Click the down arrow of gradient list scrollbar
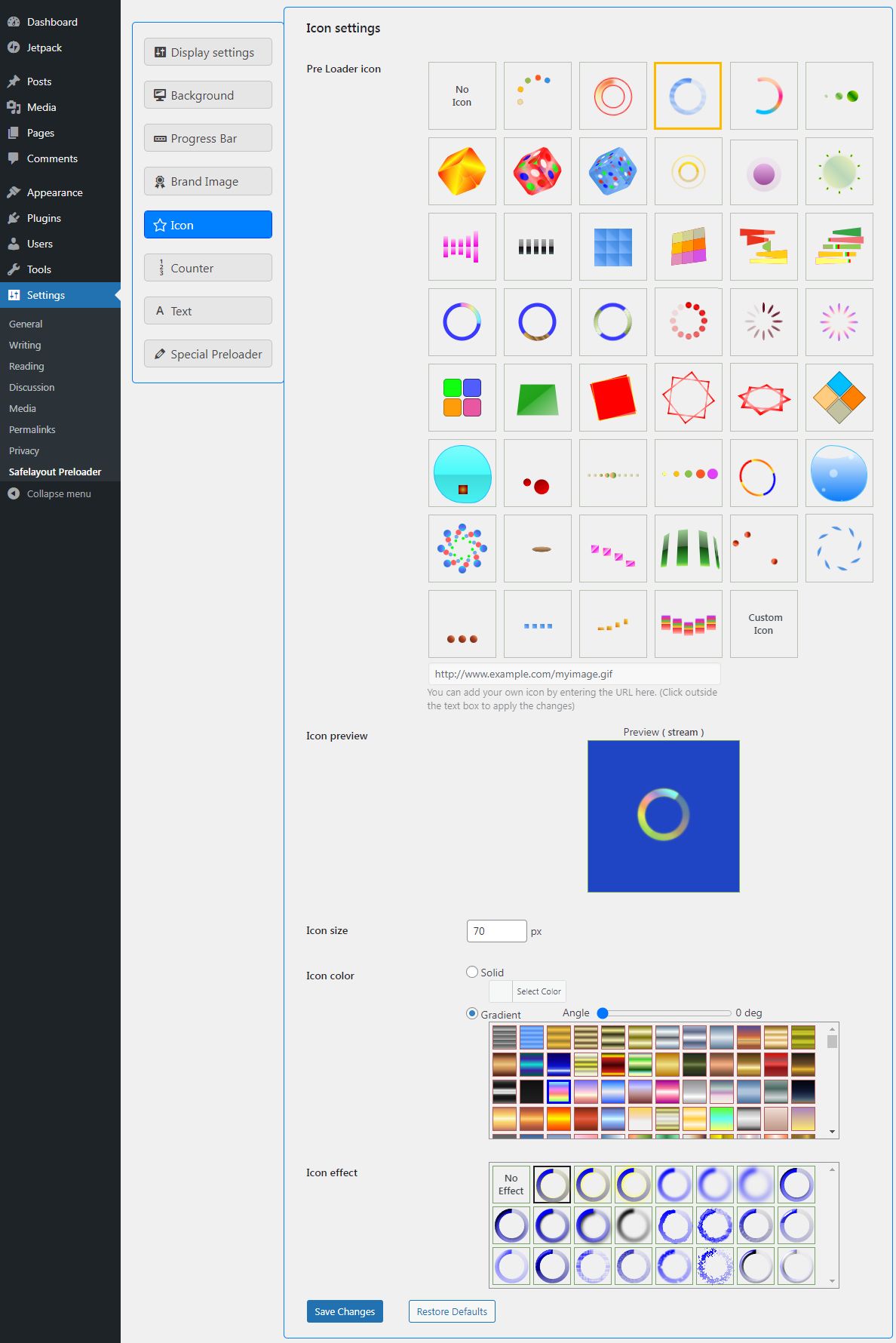Viewport: 896px width, 1343px height. pos(832,1132)
